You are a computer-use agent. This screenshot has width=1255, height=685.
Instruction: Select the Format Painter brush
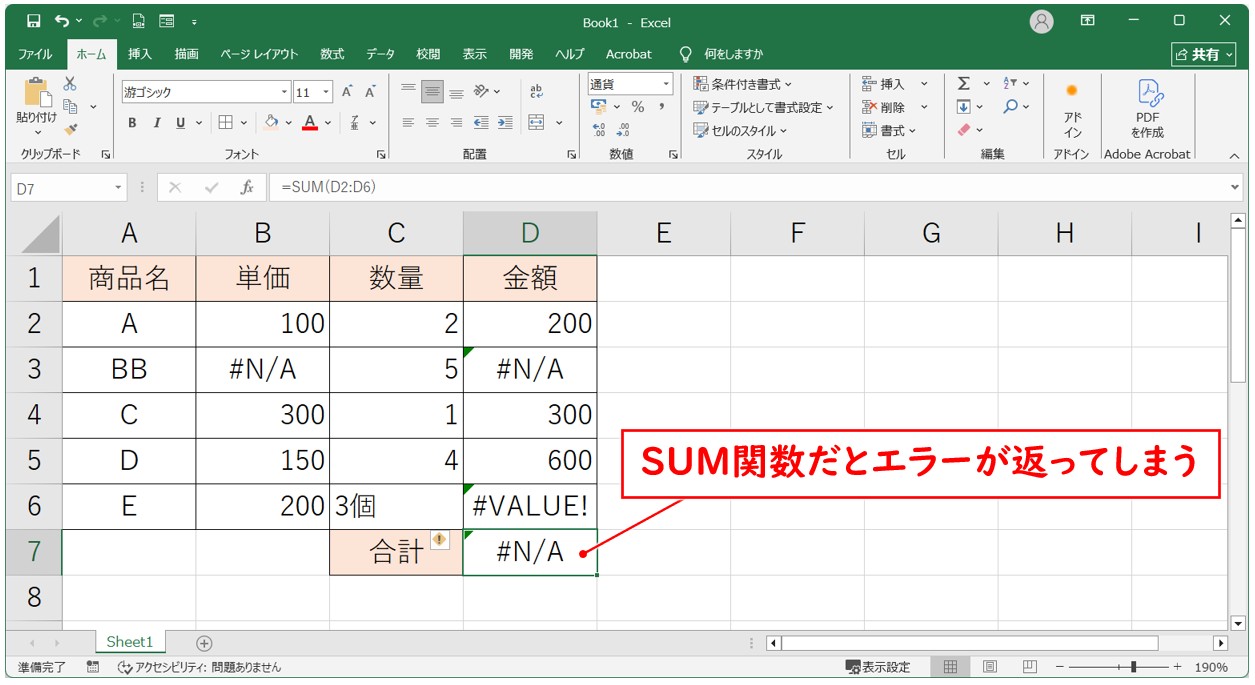[x=70, y=128]
